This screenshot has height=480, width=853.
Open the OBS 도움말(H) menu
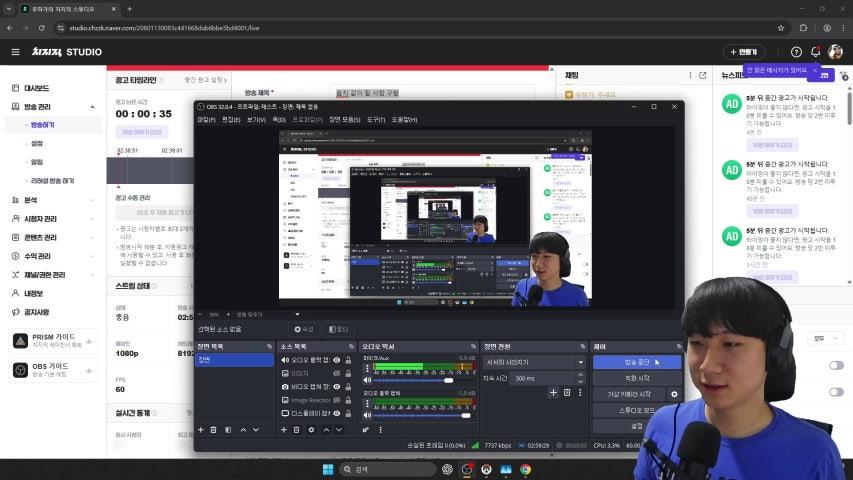(x=405, y=120)
